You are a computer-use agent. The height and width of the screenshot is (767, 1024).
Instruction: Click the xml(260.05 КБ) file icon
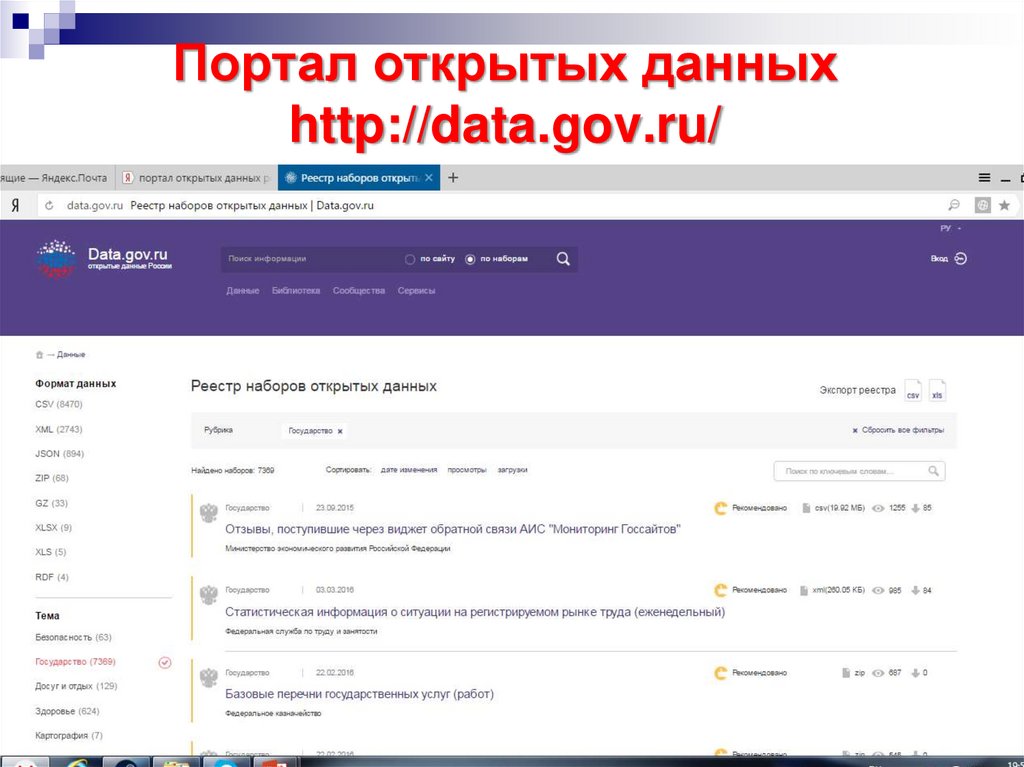click(x=804, y=590)
